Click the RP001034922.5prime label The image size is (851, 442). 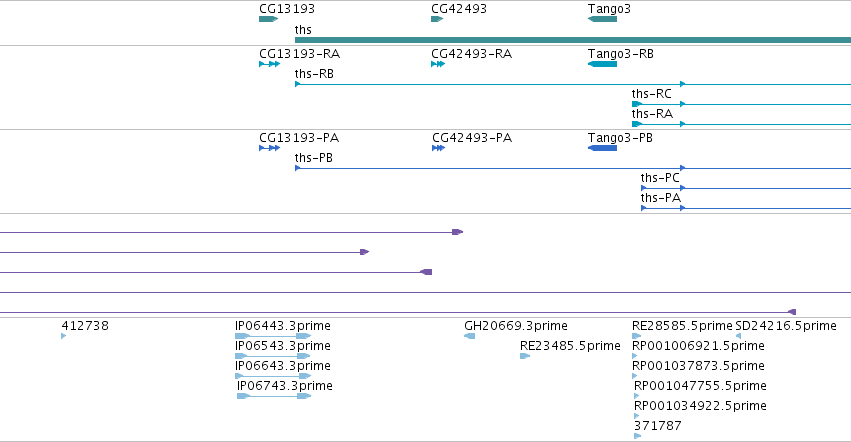pos(701,407)
